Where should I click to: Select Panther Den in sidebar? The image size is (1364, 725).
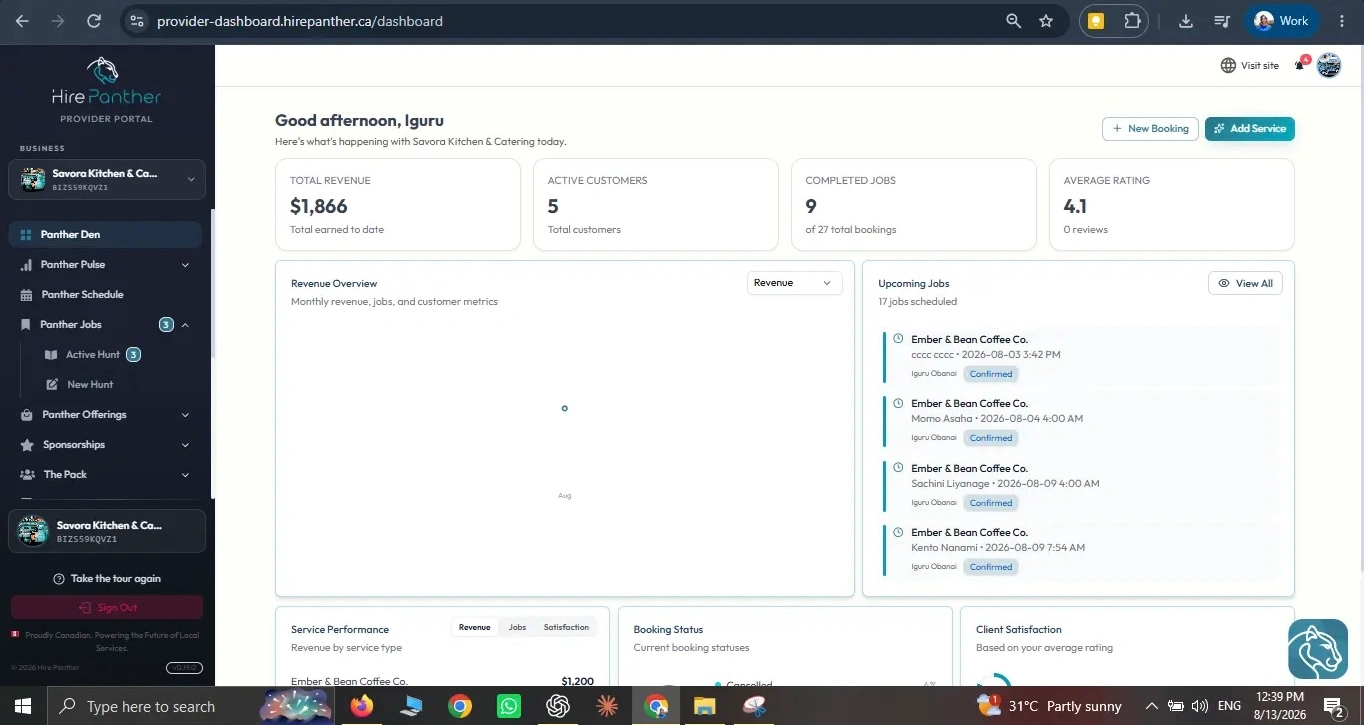(105, 234)
